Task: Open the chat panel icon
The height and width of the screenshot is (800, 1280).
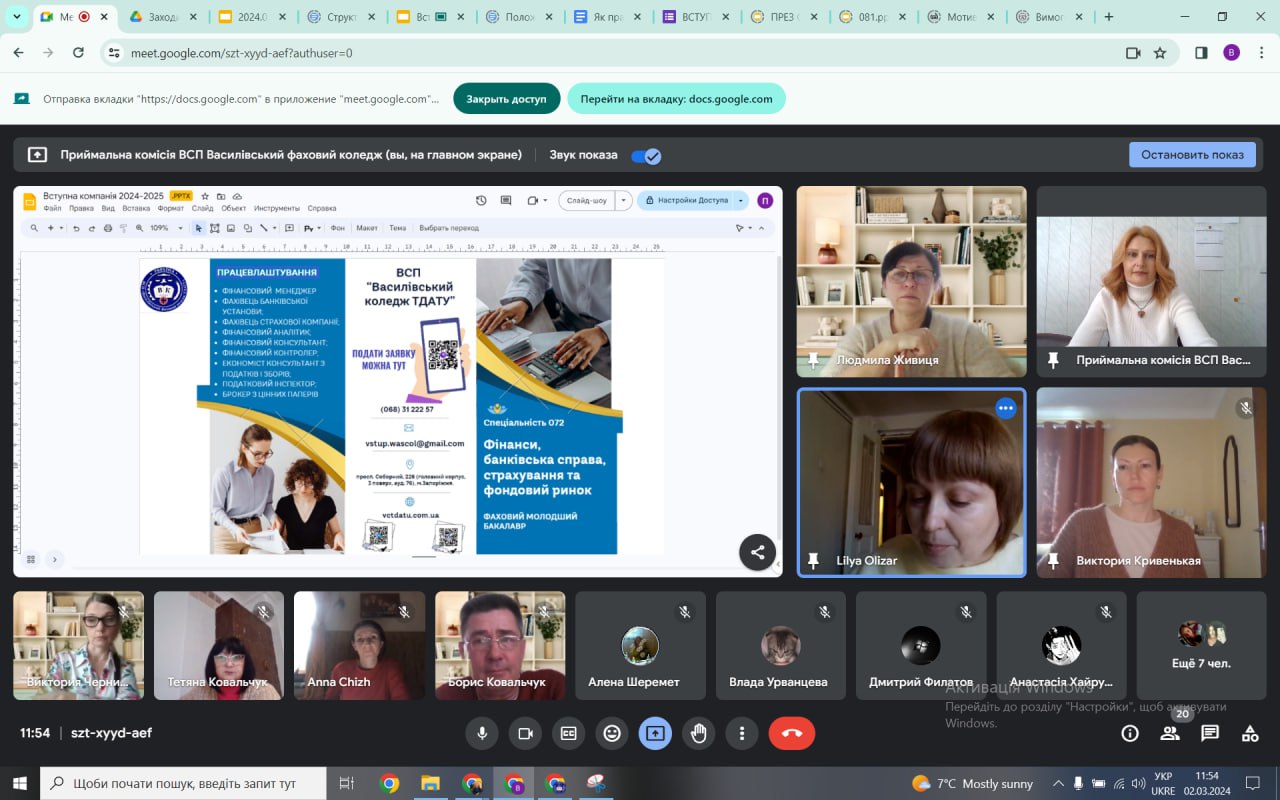Action: (x=1210, y=733)
